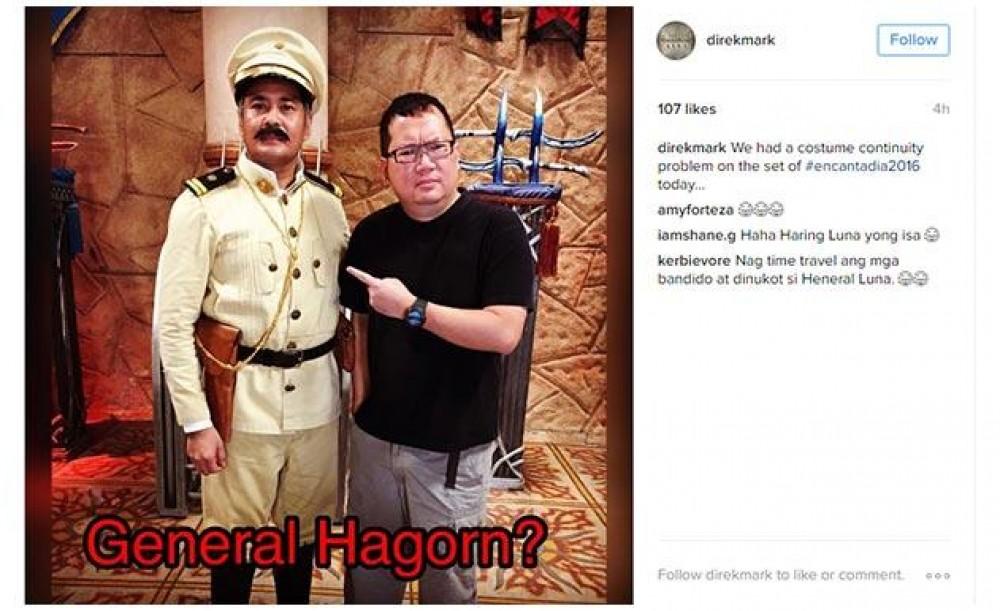
Task: Click the 4h post timestamp
Action: pyautogui.click(x=941, y=109)
